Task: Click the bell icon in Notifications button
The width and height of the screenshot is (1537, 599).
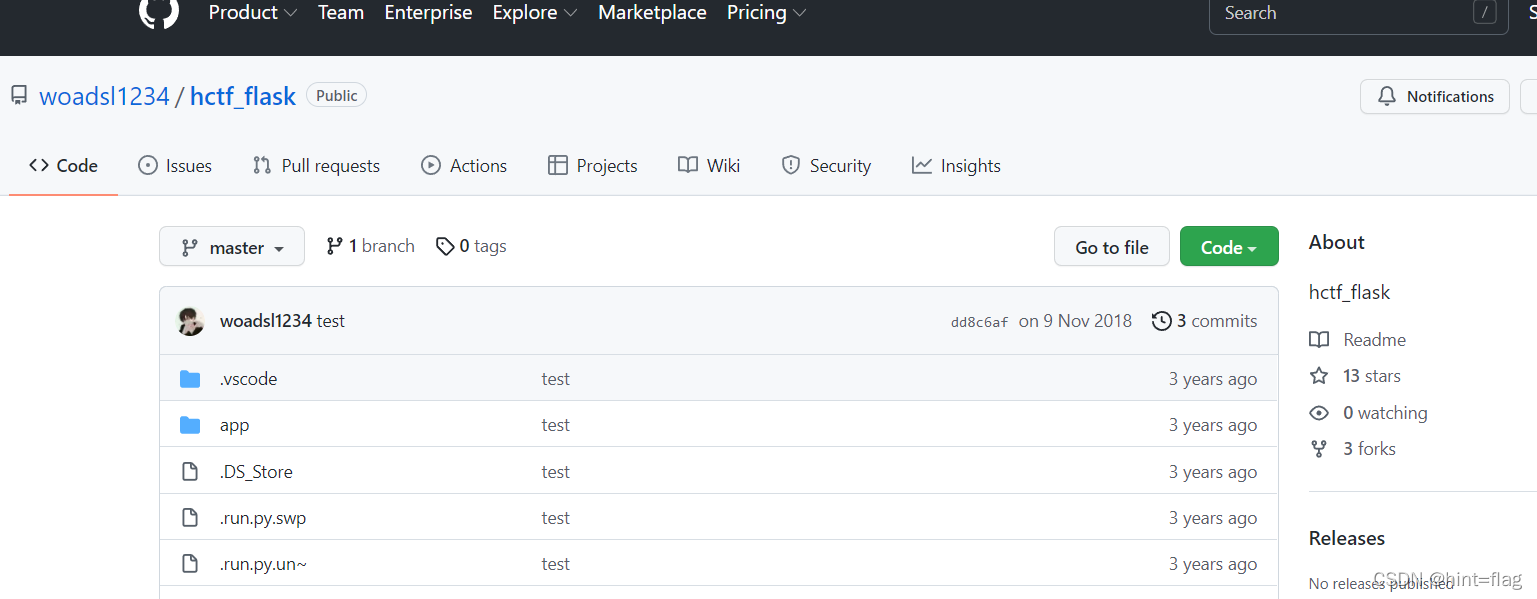Action: click(1386, 97)
